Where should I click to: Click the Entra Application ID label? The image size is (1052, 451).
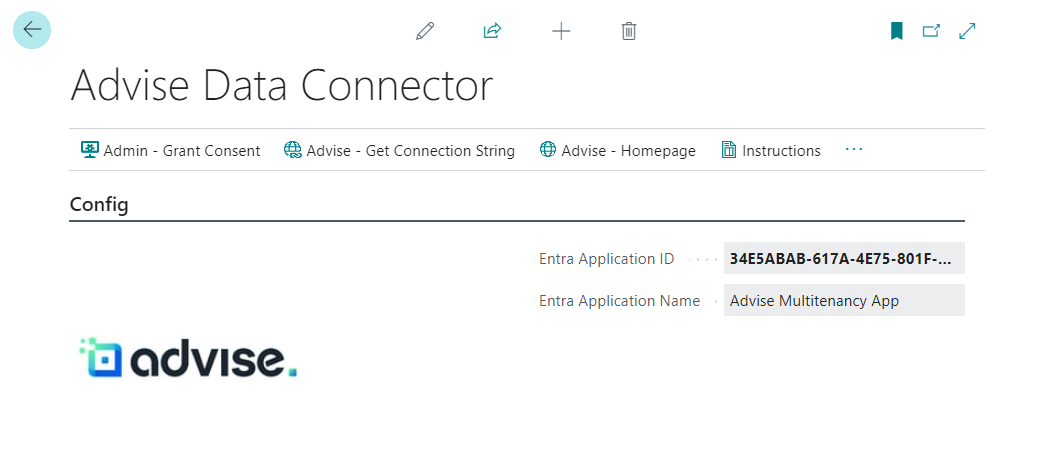click(606, 259)
